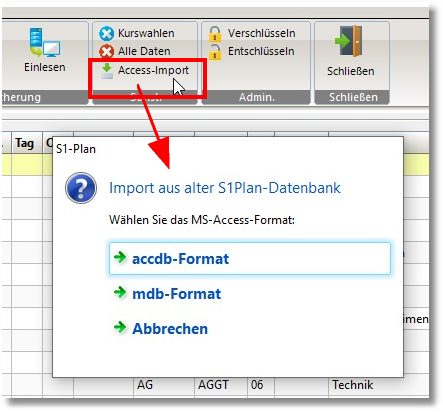The image size is (443, 412).
Task: Click the Verschlüsseln padlock icon
Action: click(215, 34)
